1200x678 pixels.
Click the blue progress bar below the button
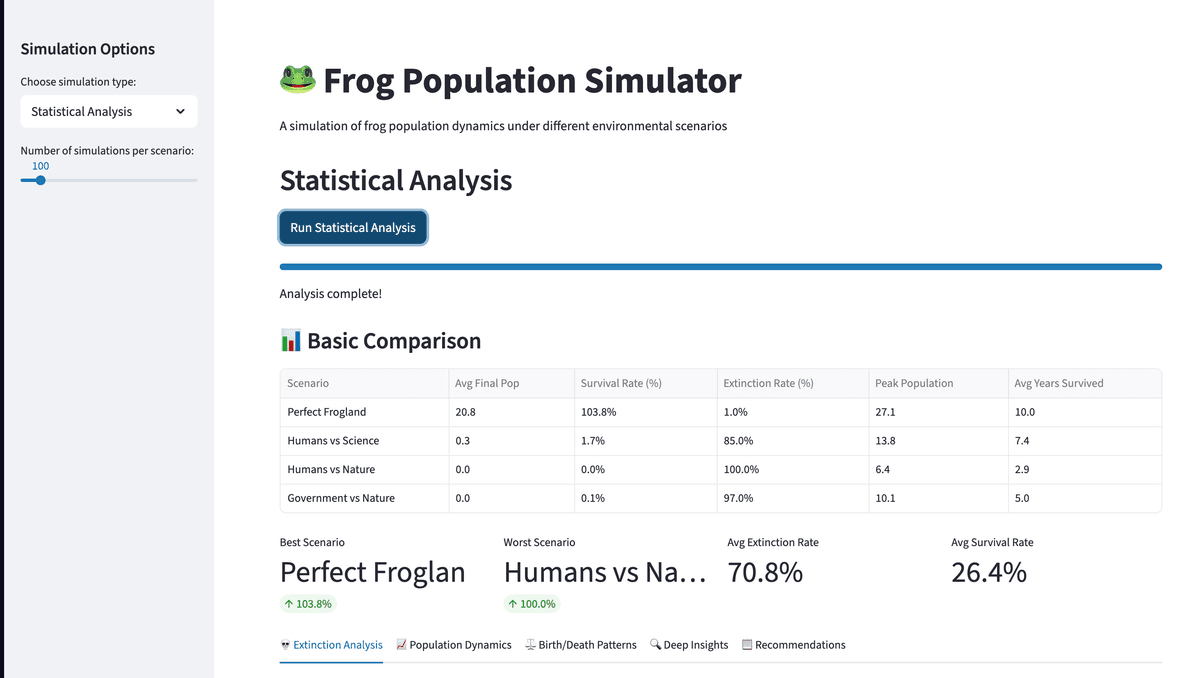[x=720, y=266]
